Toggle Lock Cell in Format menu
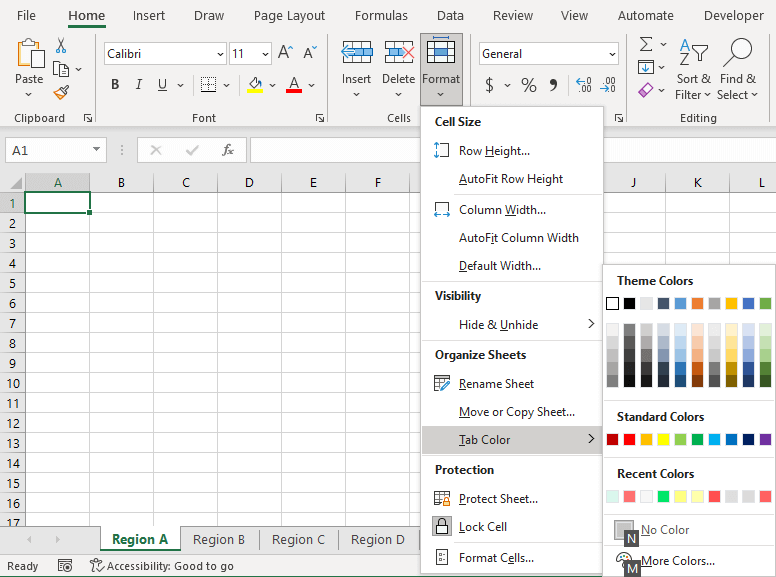776x577 pixels. [x=512, y=527]
